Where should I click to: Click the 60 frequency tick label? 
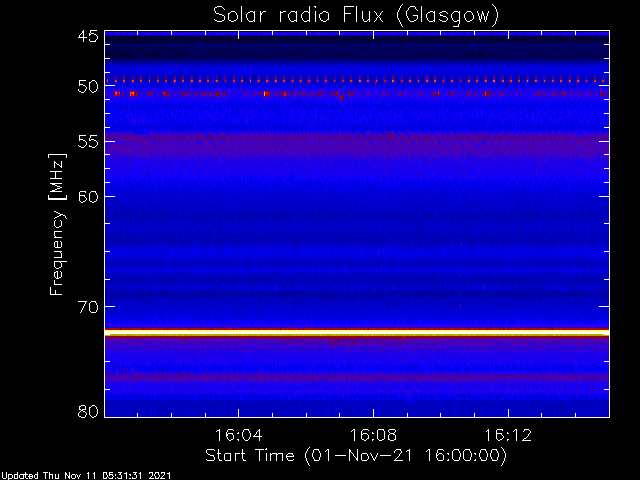pos(88,197)
